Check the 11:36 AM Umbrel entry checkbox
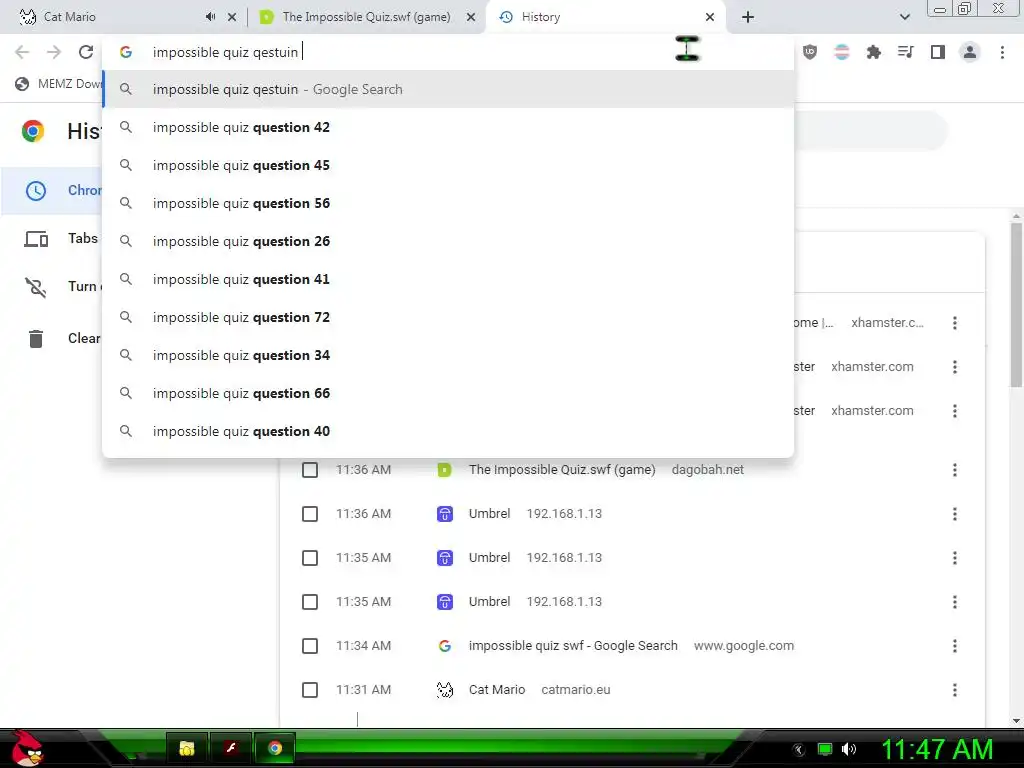 click(x=310, y=514)
